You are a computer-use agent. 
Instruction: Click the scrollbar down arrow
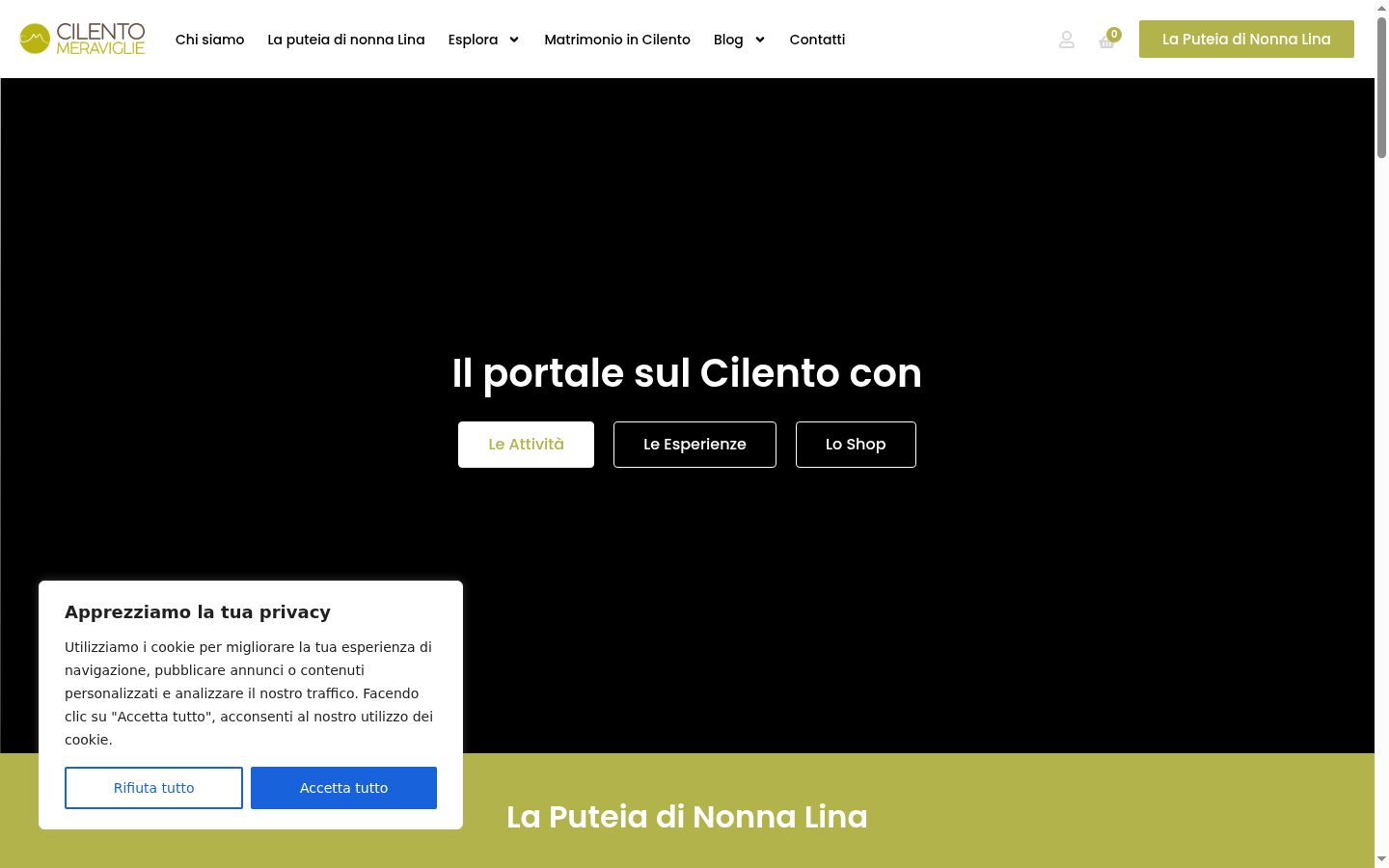(1381, 859)
